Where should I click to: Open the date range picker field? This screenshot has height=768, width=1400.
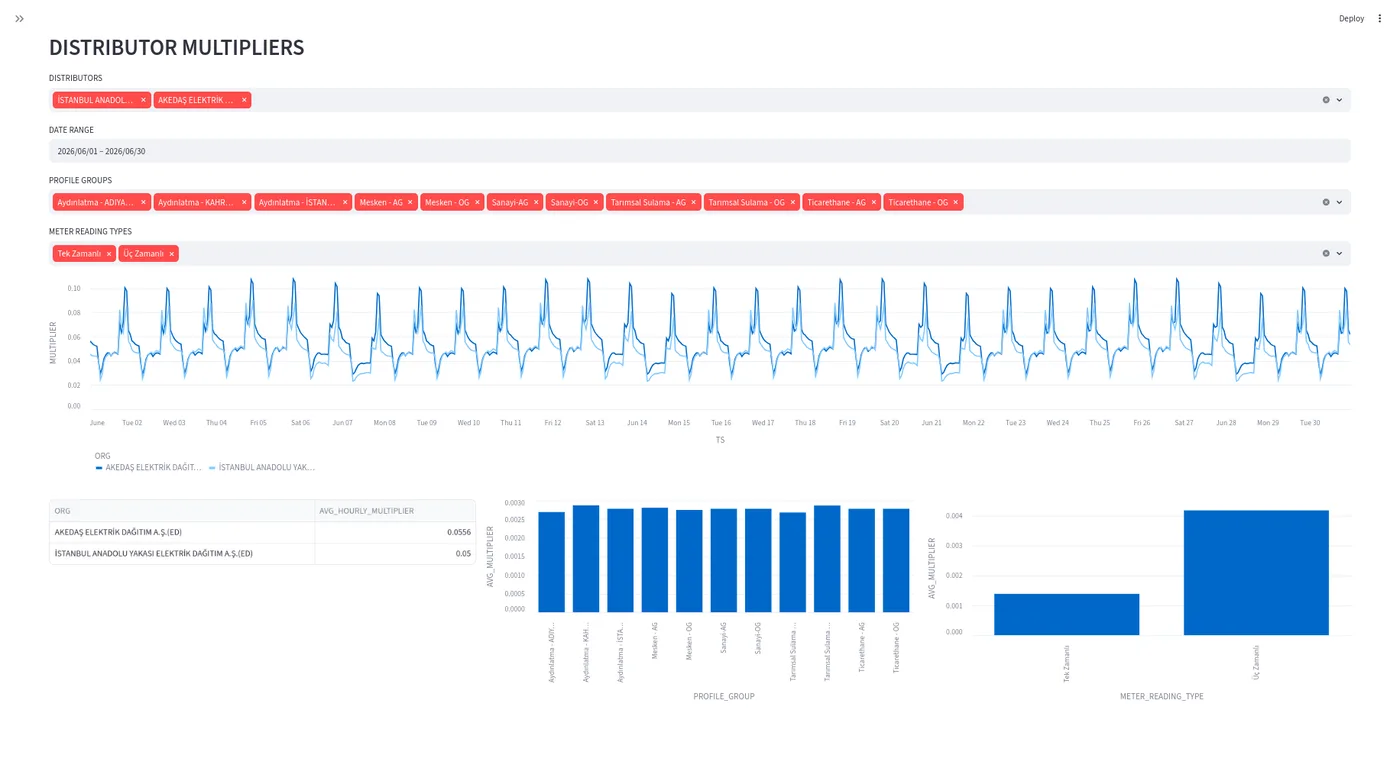tap(700, 151)
